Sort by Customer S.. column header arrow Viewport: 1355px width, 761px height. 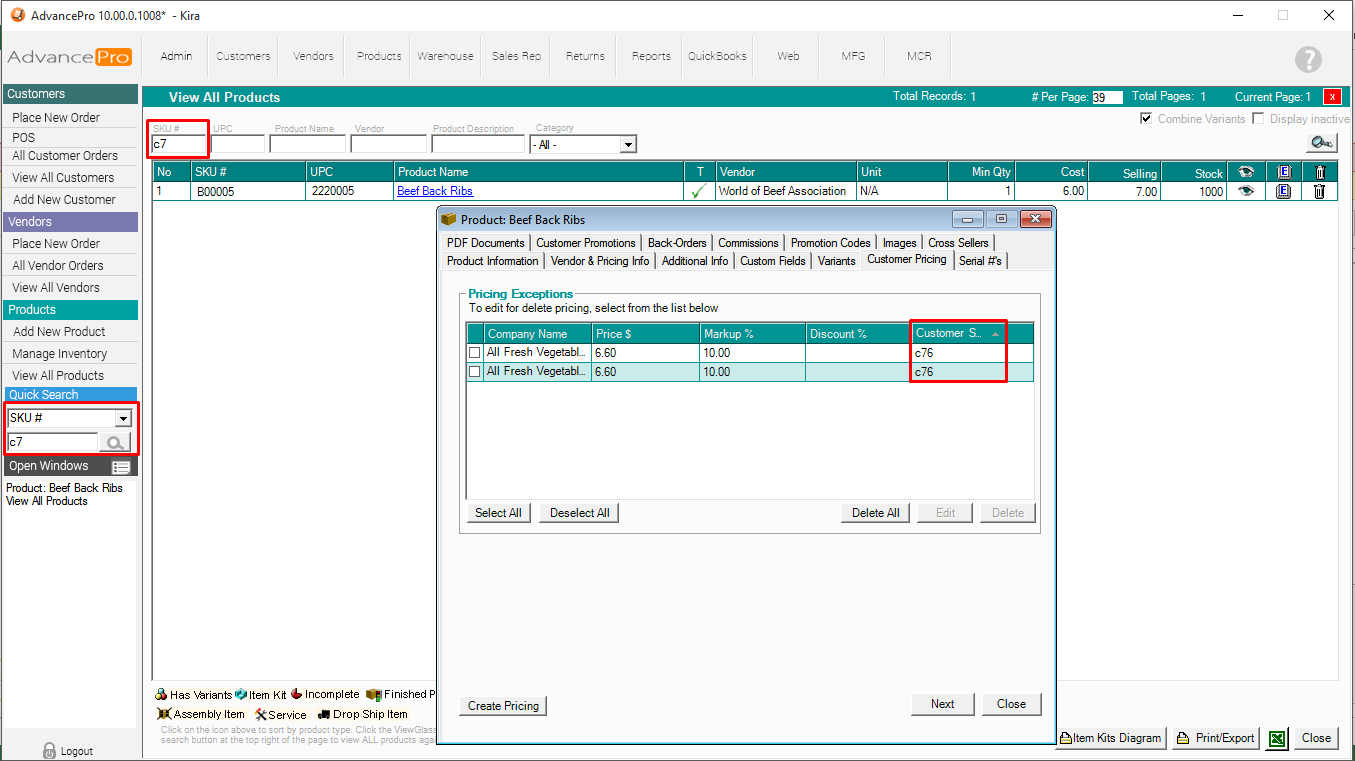[995, 334]
